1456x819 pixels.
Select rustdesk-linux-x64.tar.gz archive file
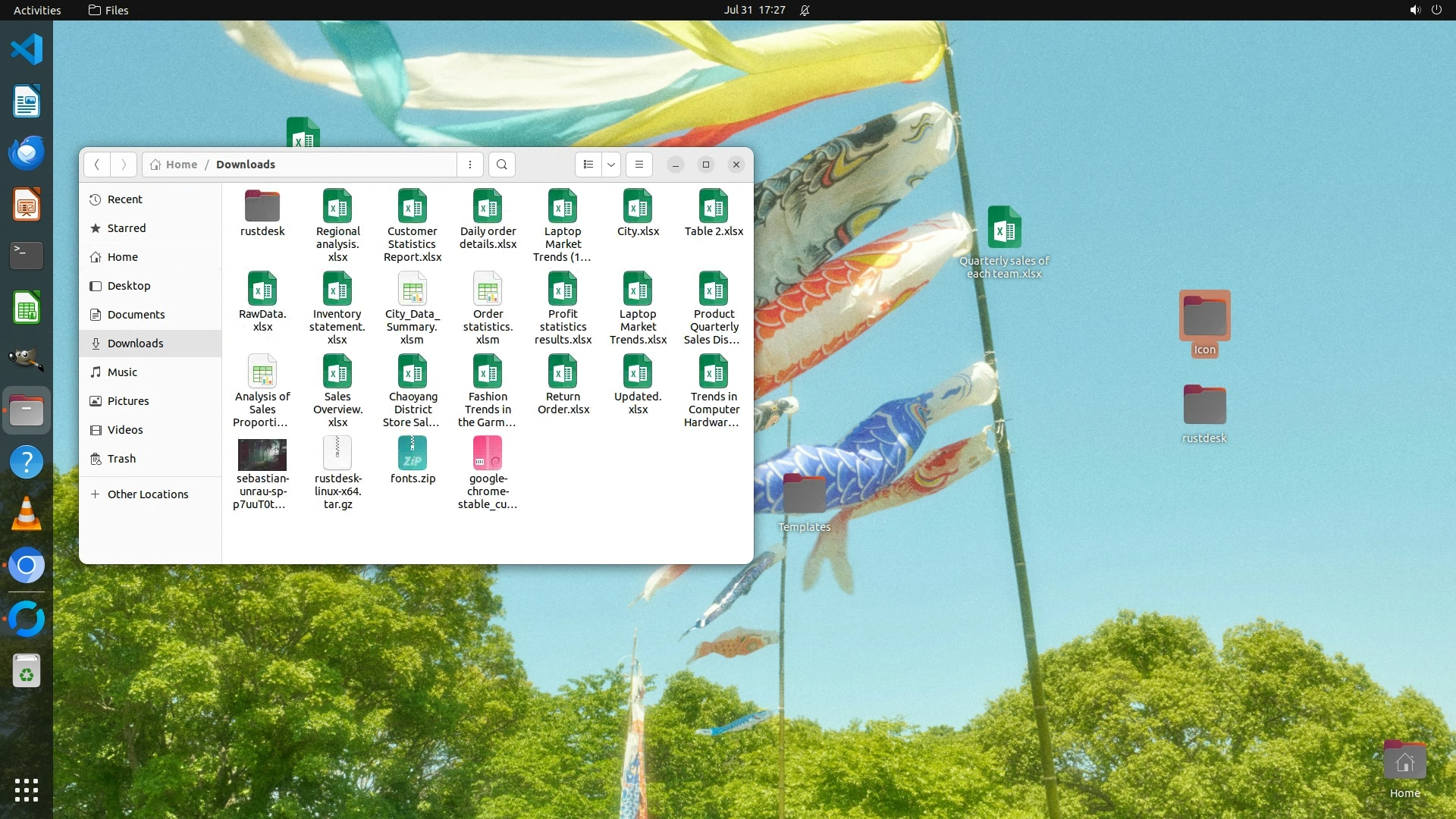[337, 454]
